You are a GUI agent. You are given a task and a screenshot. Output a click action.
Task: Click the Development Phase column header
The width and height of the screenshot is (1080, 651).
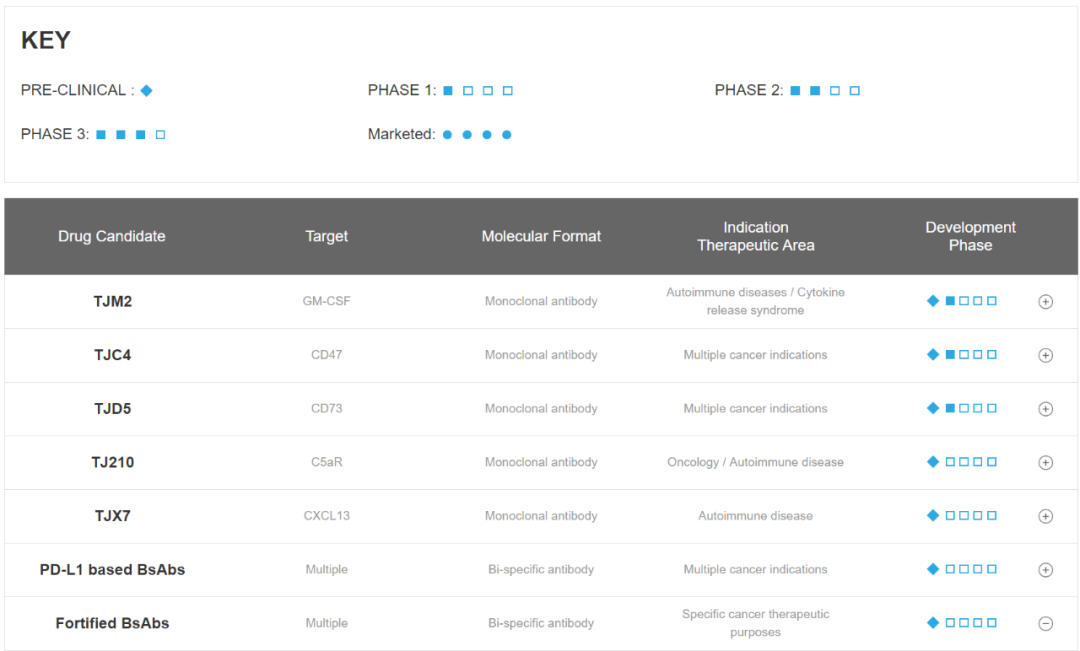(970, 237)
